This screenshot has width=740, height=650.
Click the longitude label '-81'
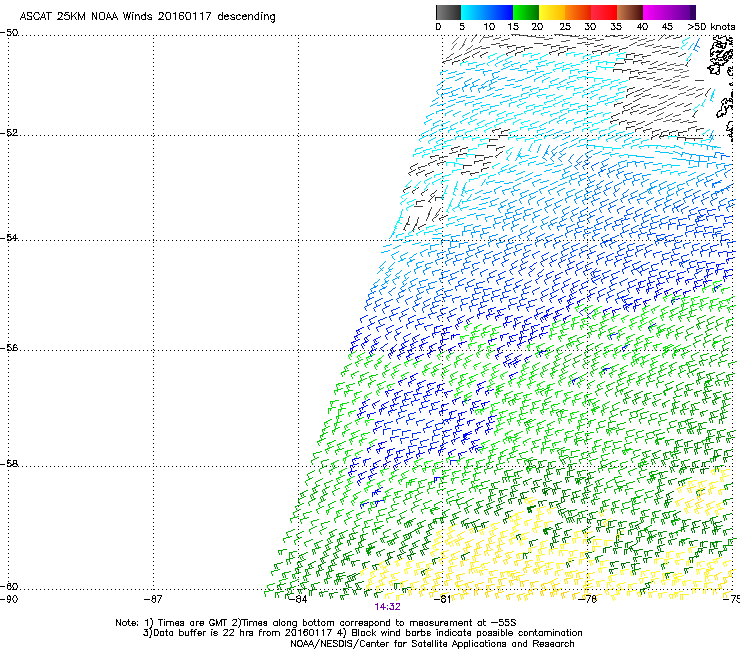442,599
